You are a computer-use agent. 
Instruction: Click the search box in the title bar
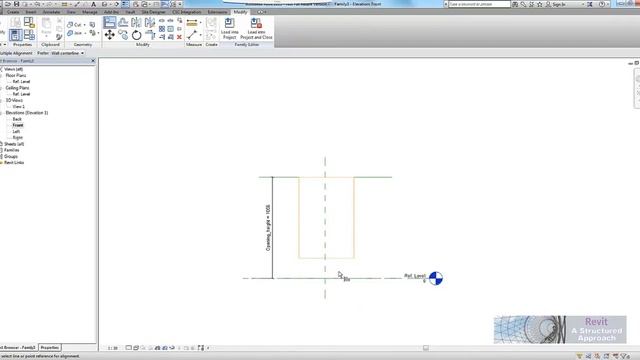[480, 4]
